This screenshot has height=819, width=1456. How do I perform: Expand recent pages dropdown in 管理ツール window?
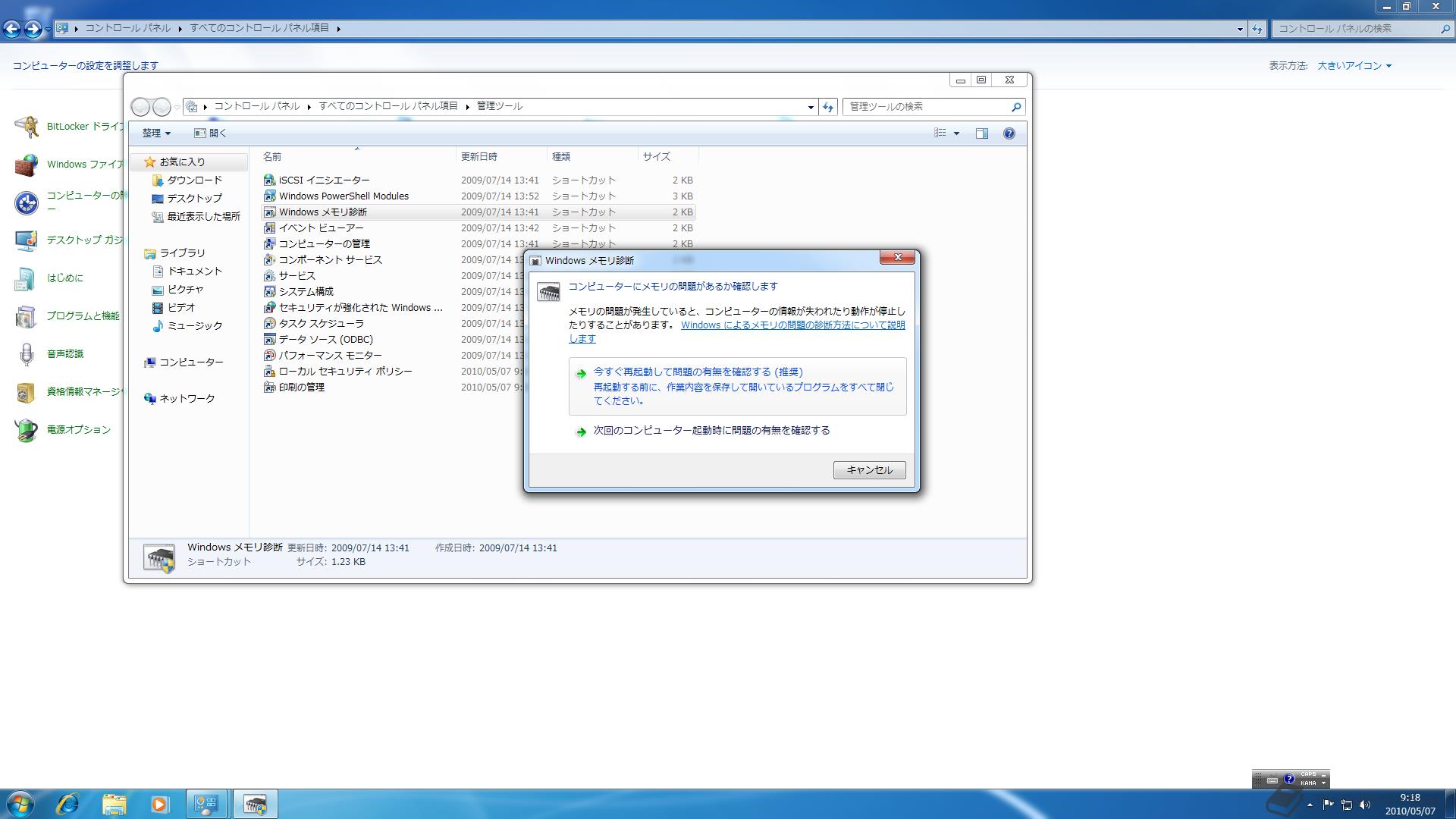coord(177,107)
